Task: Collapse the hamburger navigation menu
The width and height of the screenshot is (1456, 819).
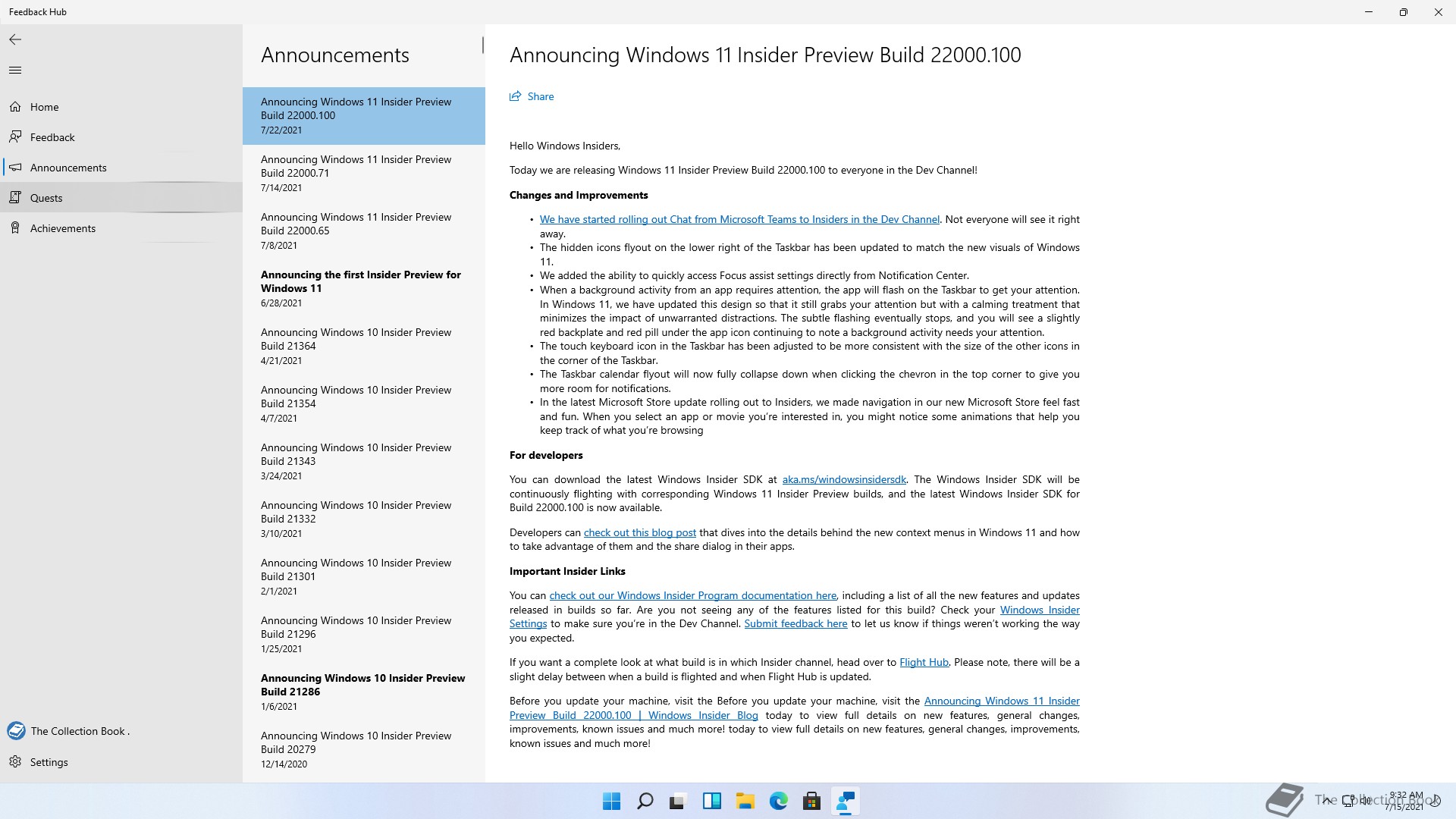Action: [15, 71]
